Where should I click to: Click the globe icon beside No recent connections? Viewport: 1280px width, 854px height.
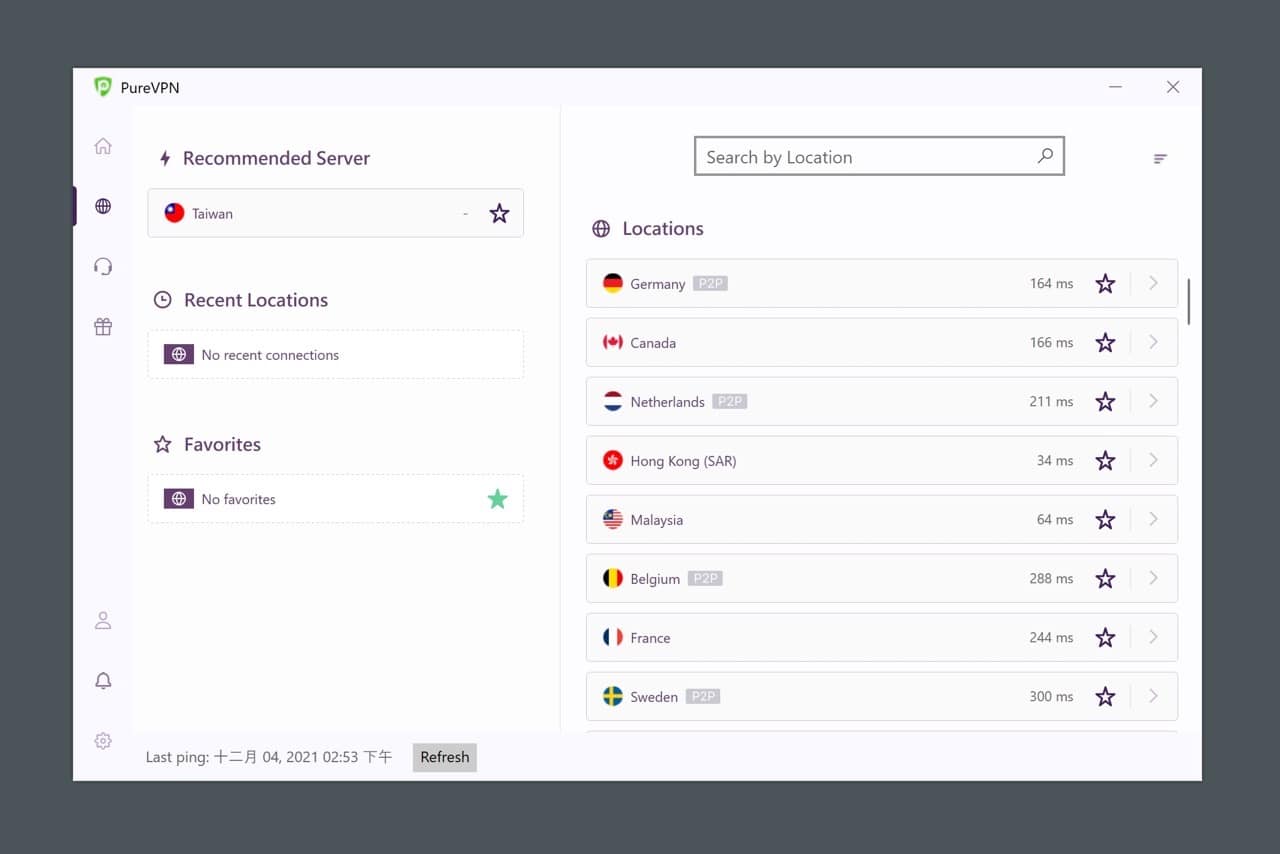(179, 354)
